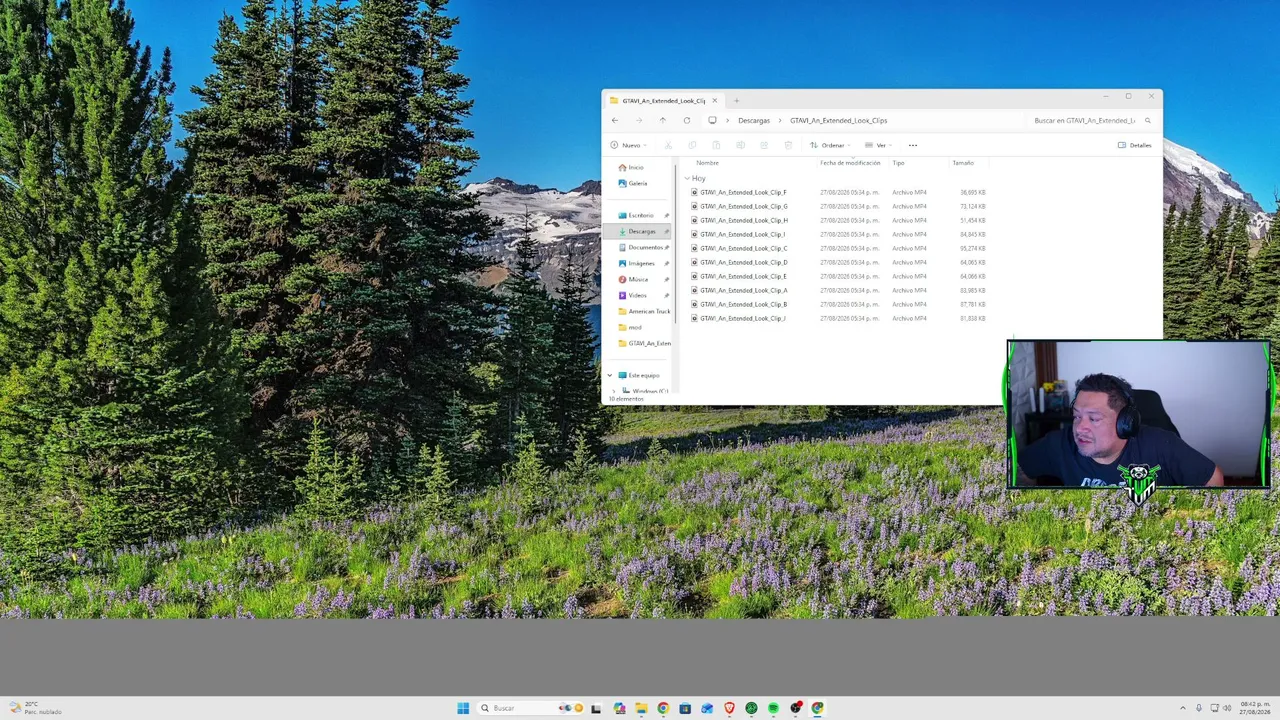Close the File Explorer window
Screen dimensions: 1280x720
click(1151, 97)
